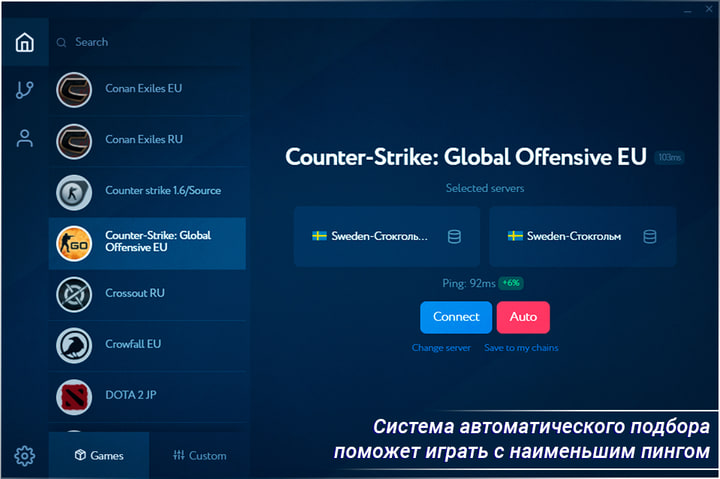This screenshot has width=720, height=479.
Task: Switch to the Custom tab
Action: click(x=200, y=455)
